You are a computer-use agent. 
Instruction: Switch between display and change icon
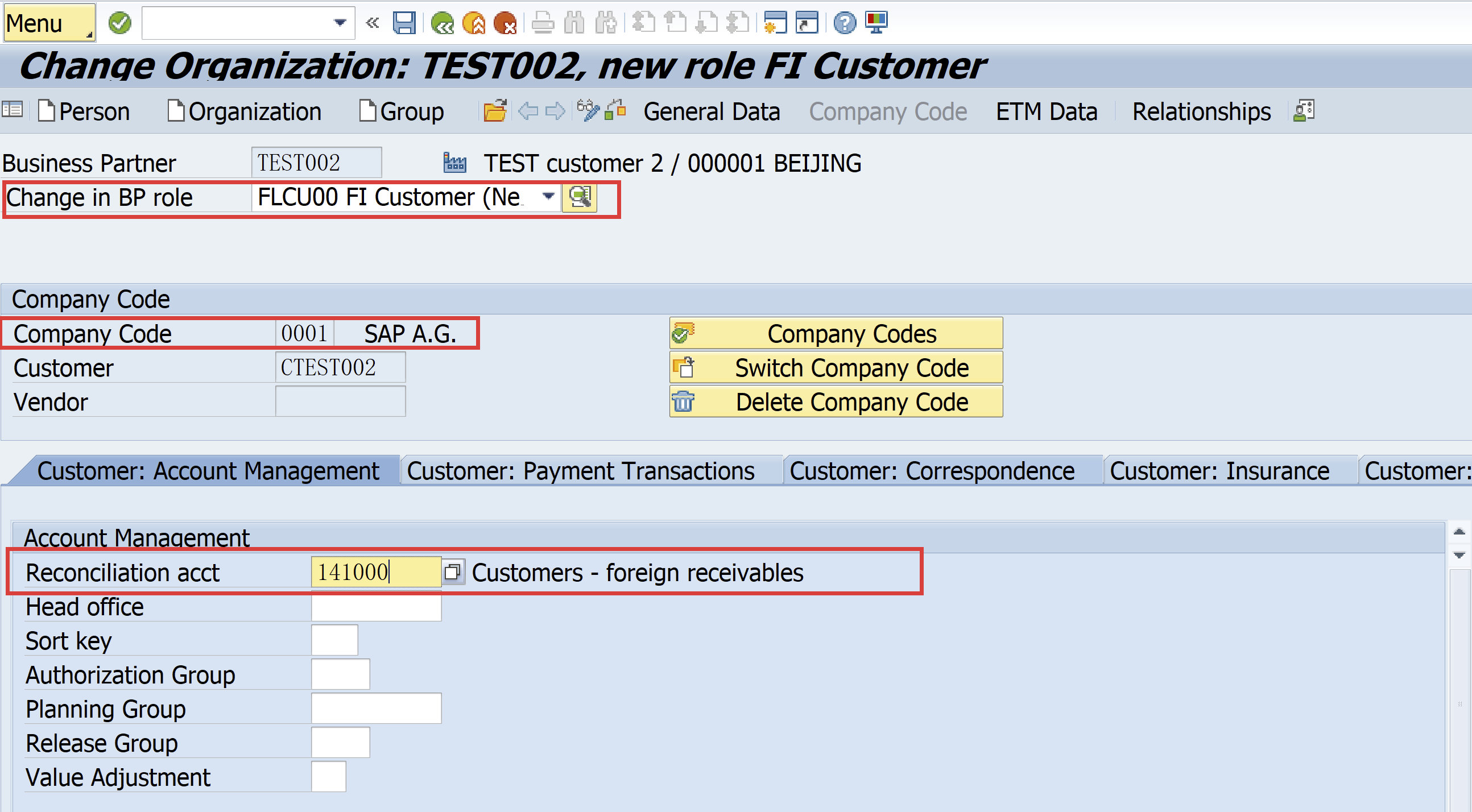588,110
